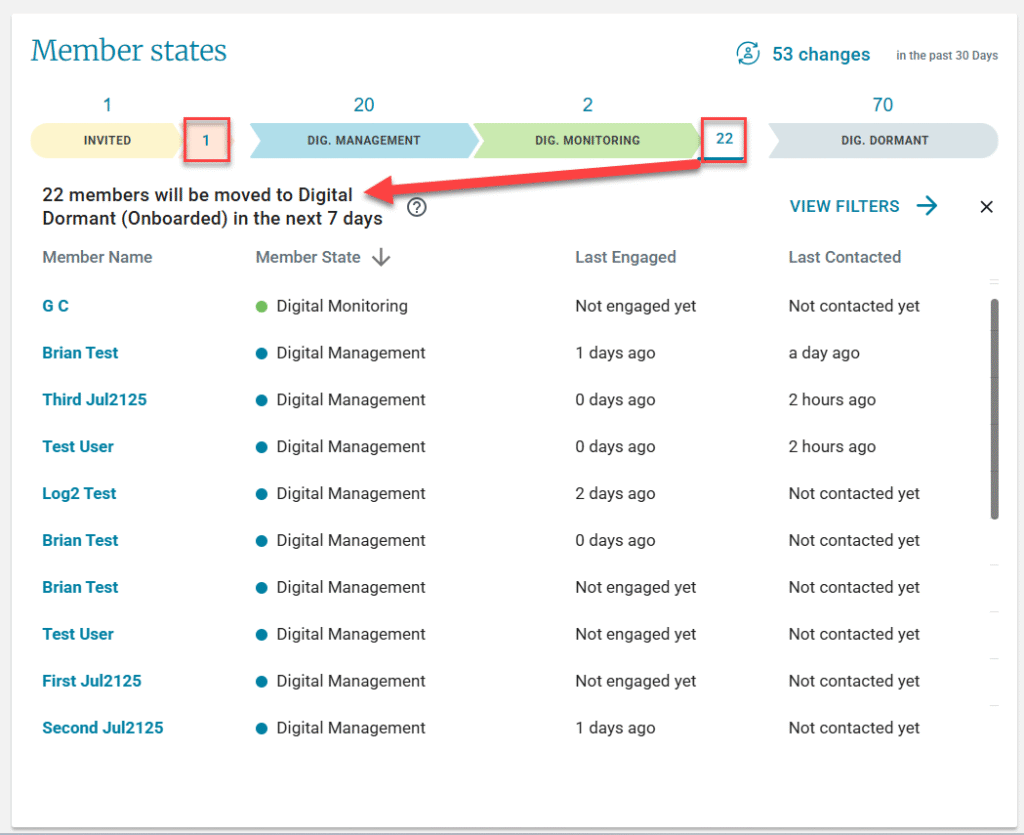The width and height of the screenshot is (1024, 835).
Task: Click the transition count 22 box
Action: click(724, 139)
